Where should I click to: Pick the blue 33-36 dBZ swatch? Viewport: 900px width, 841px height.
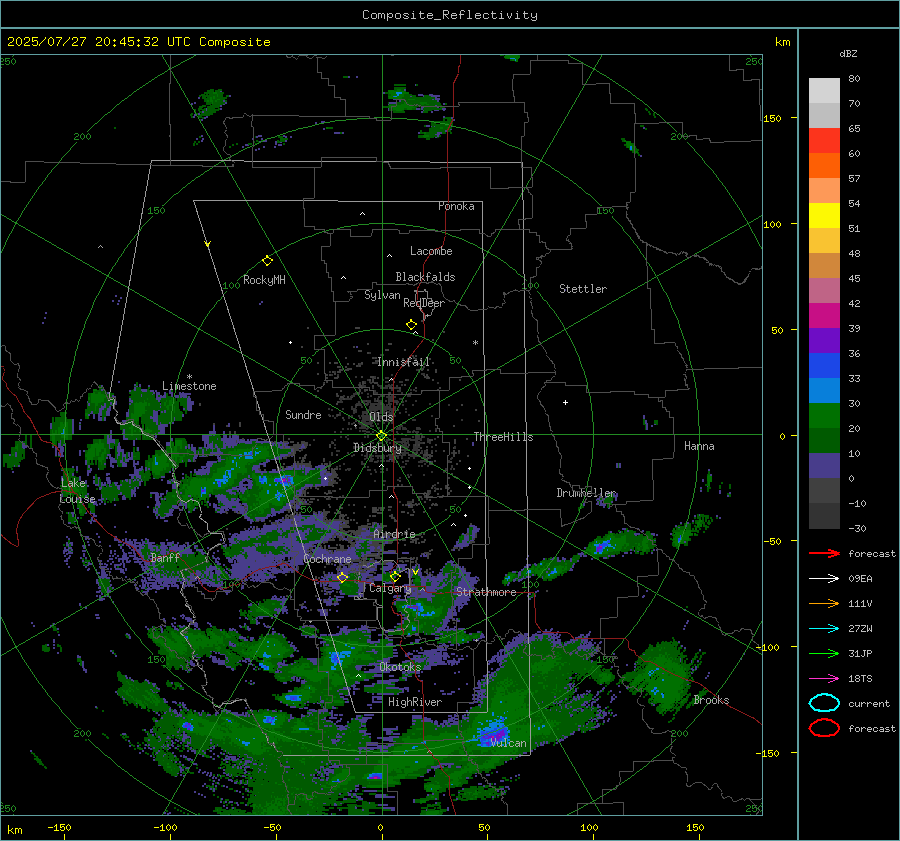point(824,366)
